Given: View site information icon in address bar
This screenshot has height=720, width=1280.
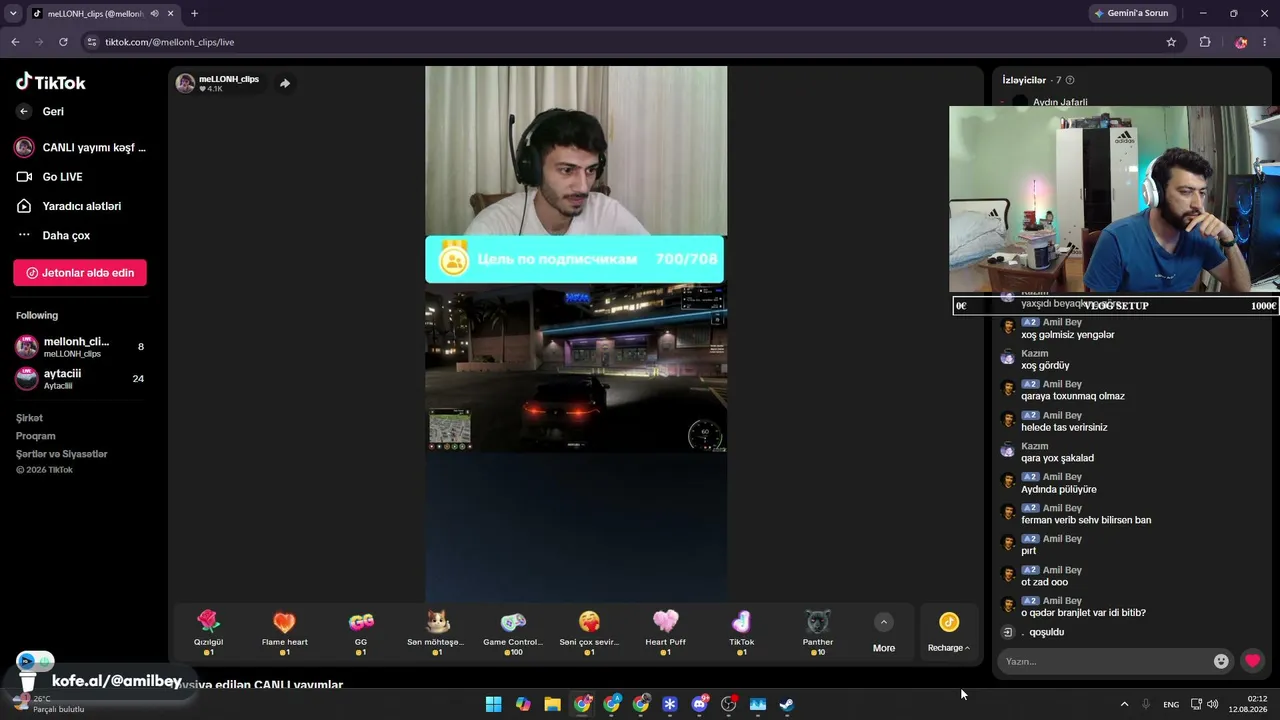Looking at the screenshot, I should [x=92, y=42].
